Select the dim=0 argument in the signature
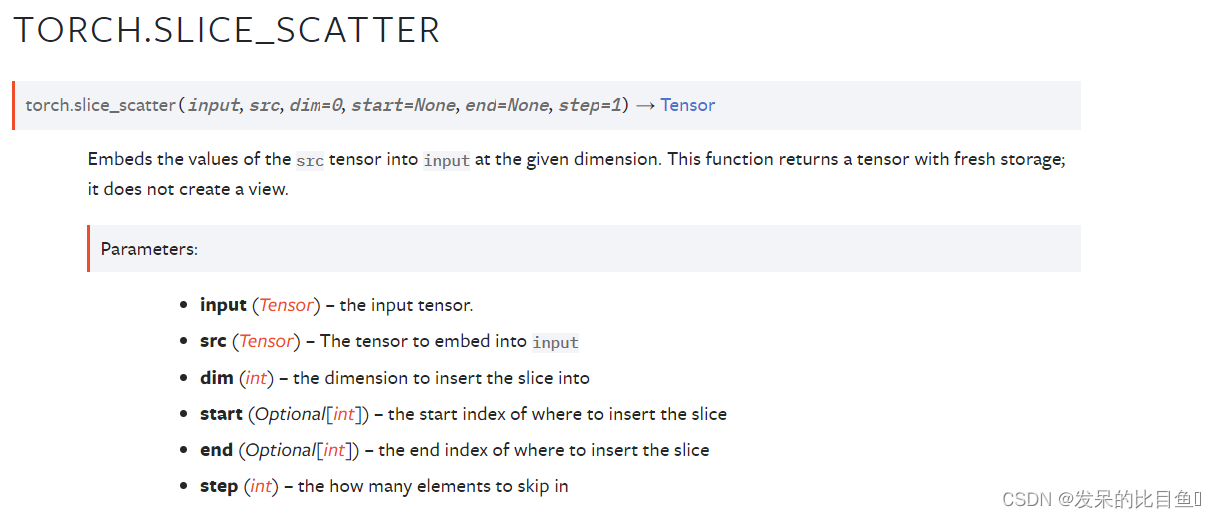 317,105
